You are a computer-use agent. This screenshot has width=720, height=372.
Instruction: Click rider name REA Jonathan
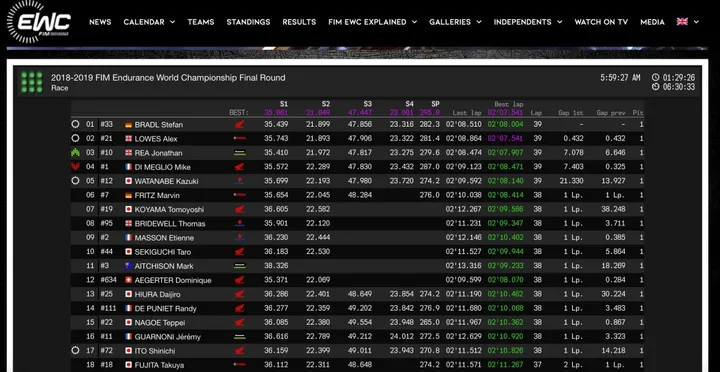click(x=158, y=153)
